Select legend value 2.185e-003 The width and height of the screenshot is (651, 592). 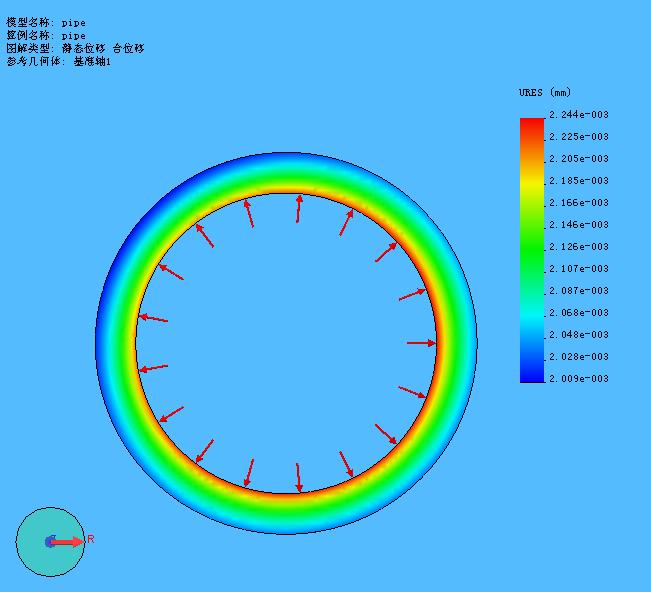click(579, 181)
